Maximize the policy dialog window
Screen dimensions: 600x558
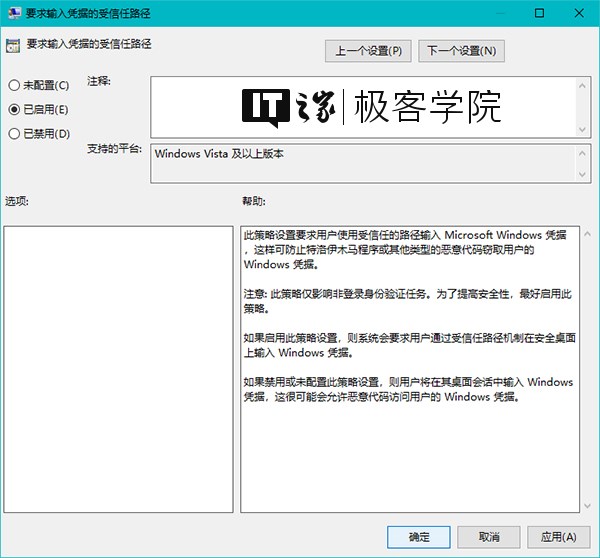point(539,13)
